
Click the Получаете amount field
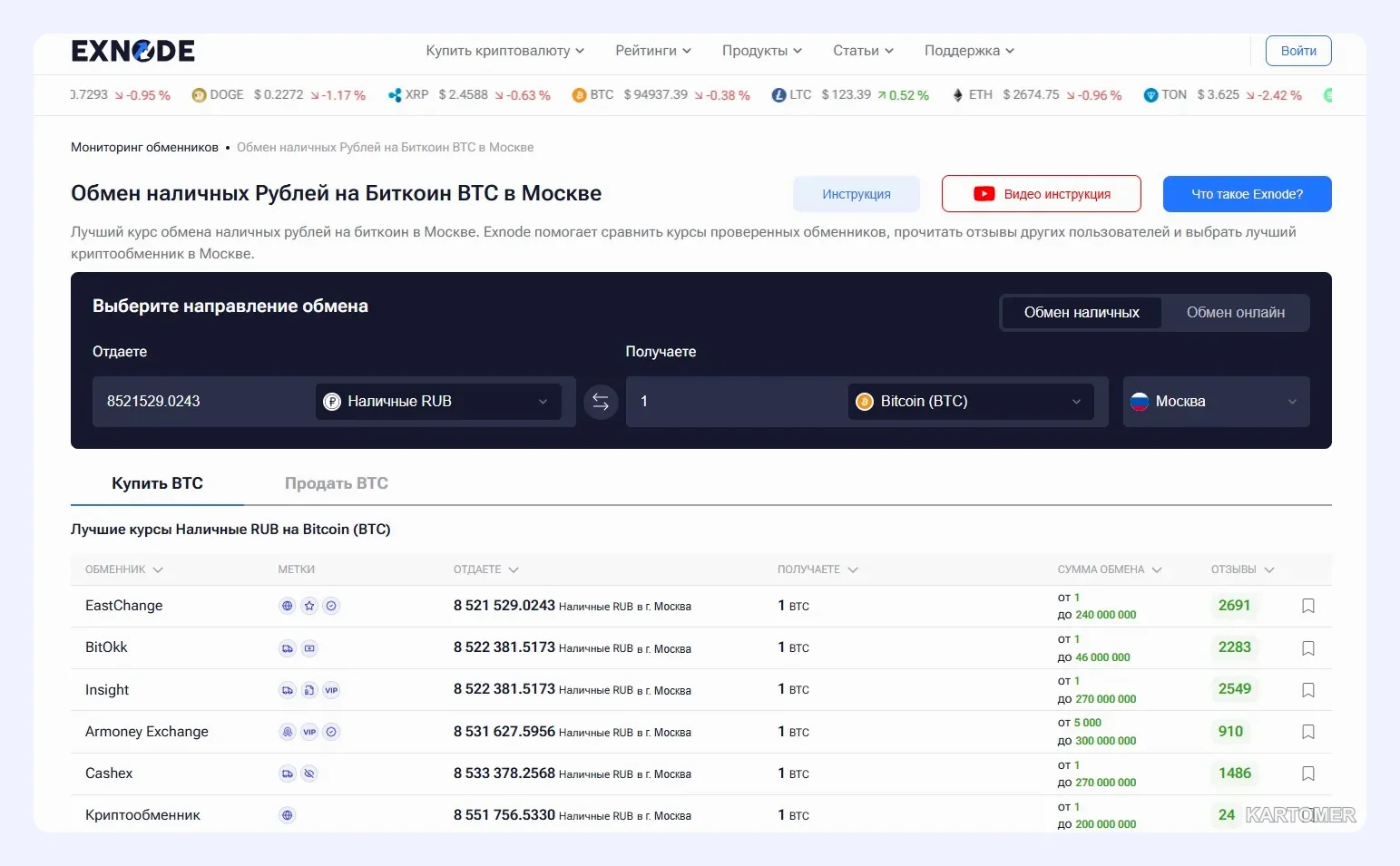point(735,402)
